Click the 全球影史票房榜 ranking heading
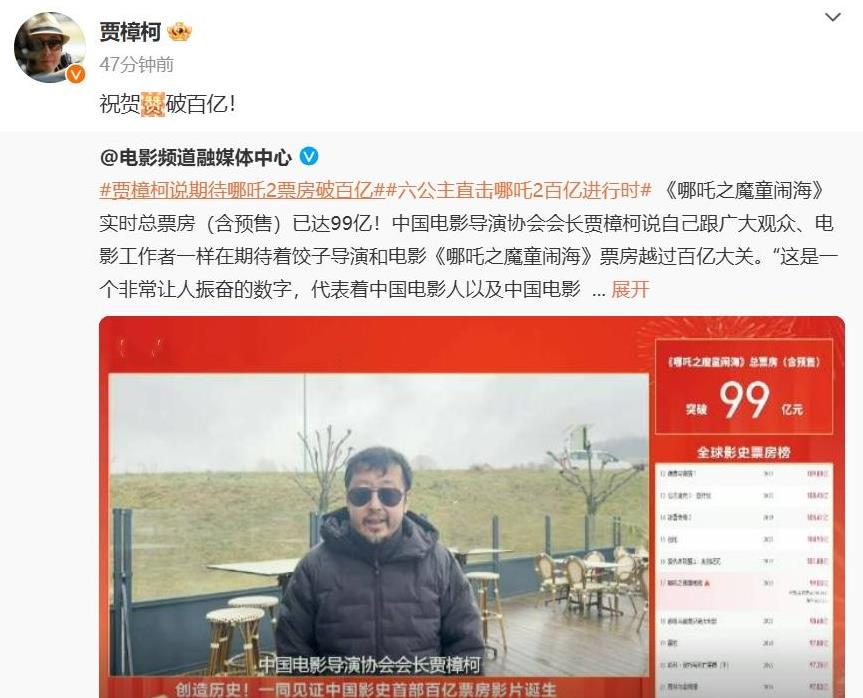The height and width of the screenshot is (698, 863). pyautogui.click(x=744, y=452)
